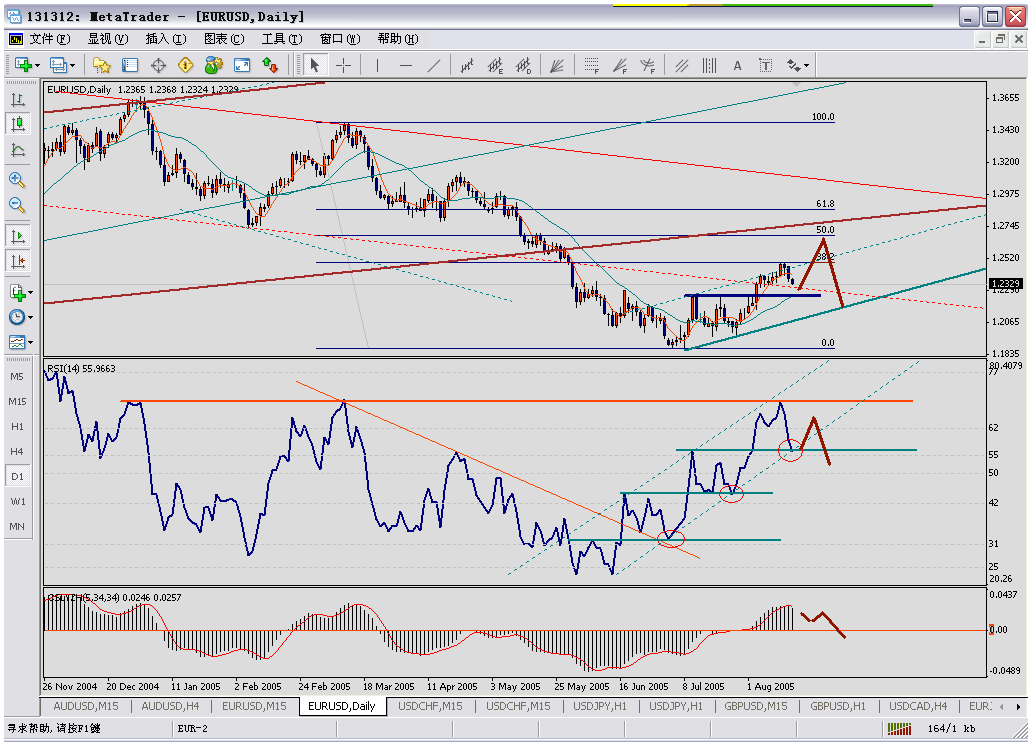Open the Navigator star-folder icon

101,65
